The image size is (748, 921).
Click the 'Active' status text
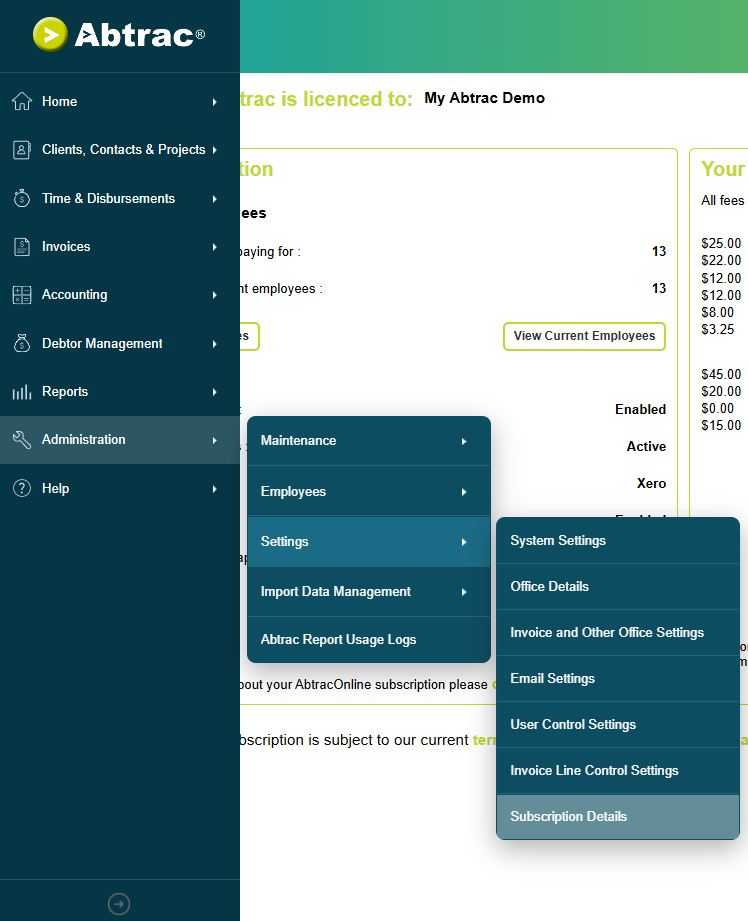[646, 446]
